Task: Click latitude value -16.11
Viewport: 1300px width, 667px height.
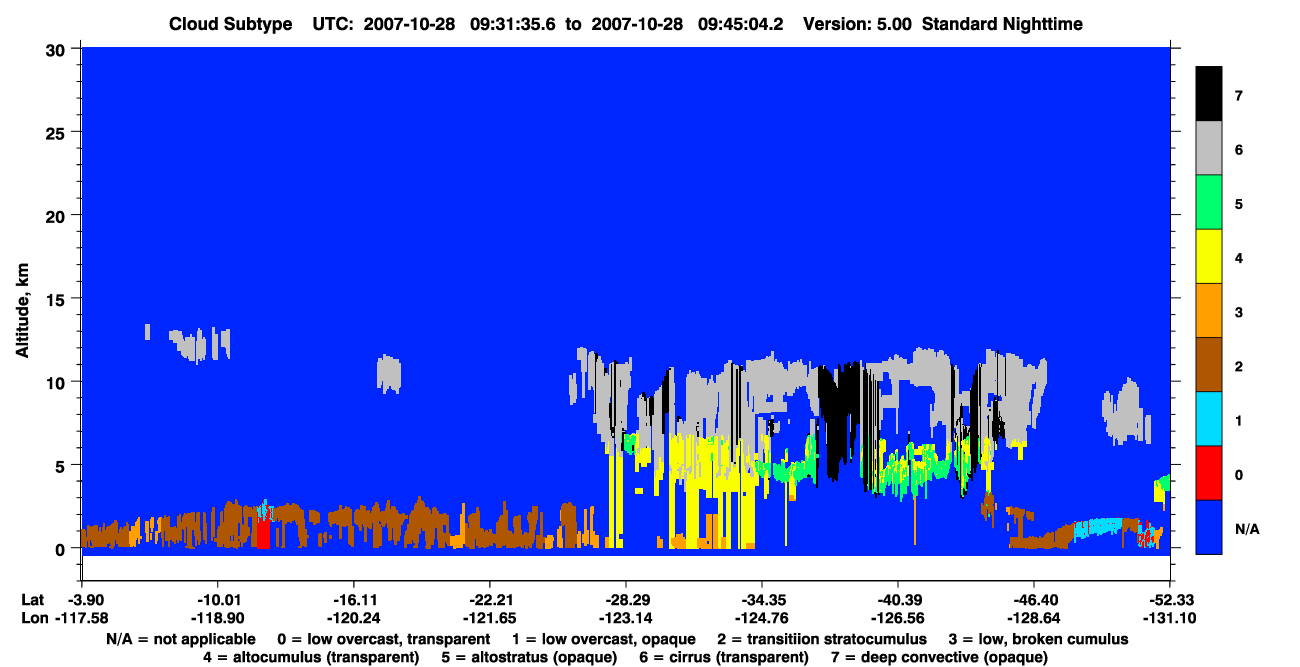Action: coord(353,599)
